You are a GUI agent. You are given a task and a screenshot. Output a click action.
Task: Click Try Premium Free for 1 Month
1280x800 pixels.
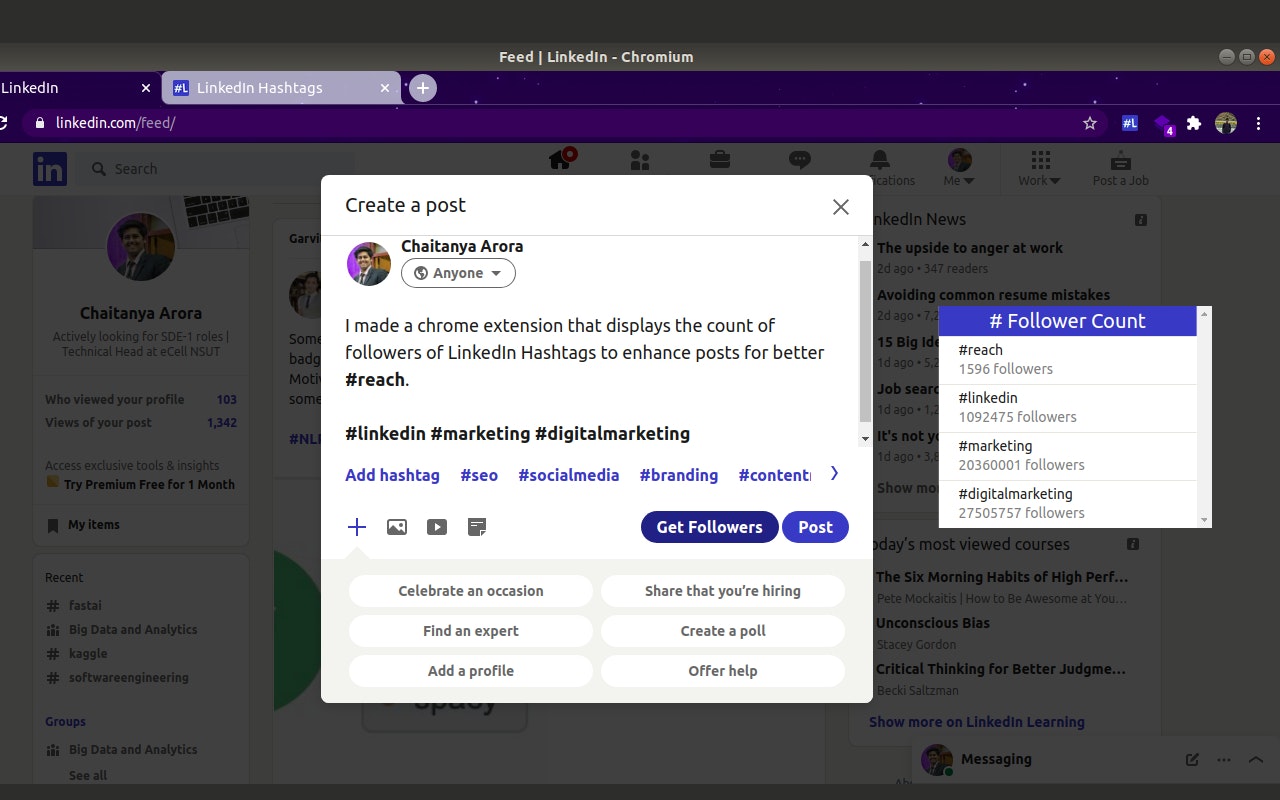pos(149,484)
